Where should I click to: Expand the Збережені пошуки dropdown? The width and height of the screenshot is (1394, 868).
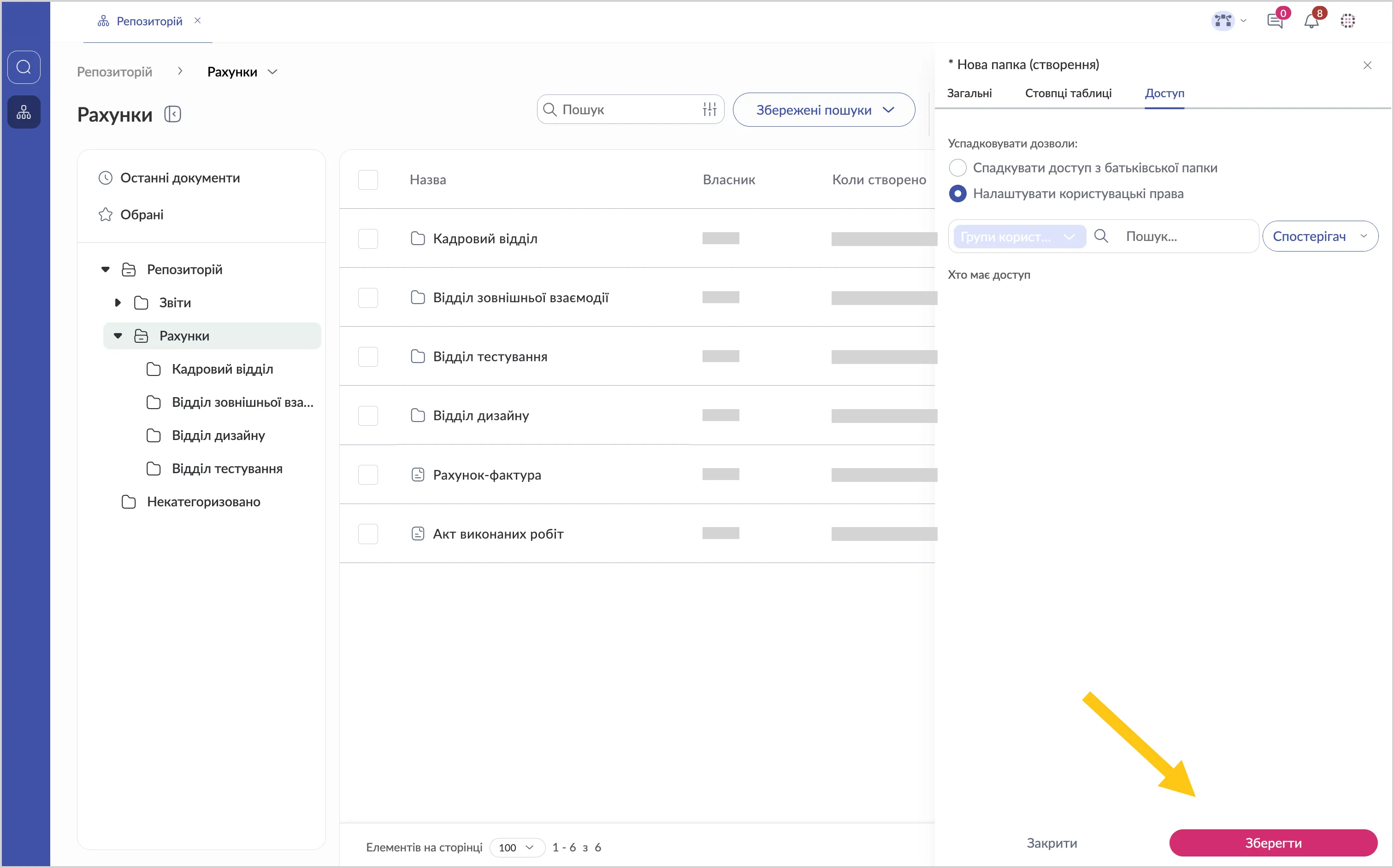[824, 110]
